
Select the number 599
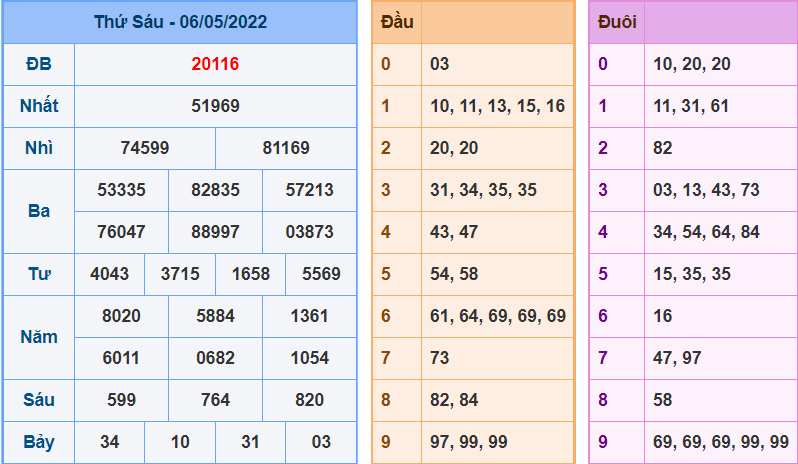(x=121, y=400)
